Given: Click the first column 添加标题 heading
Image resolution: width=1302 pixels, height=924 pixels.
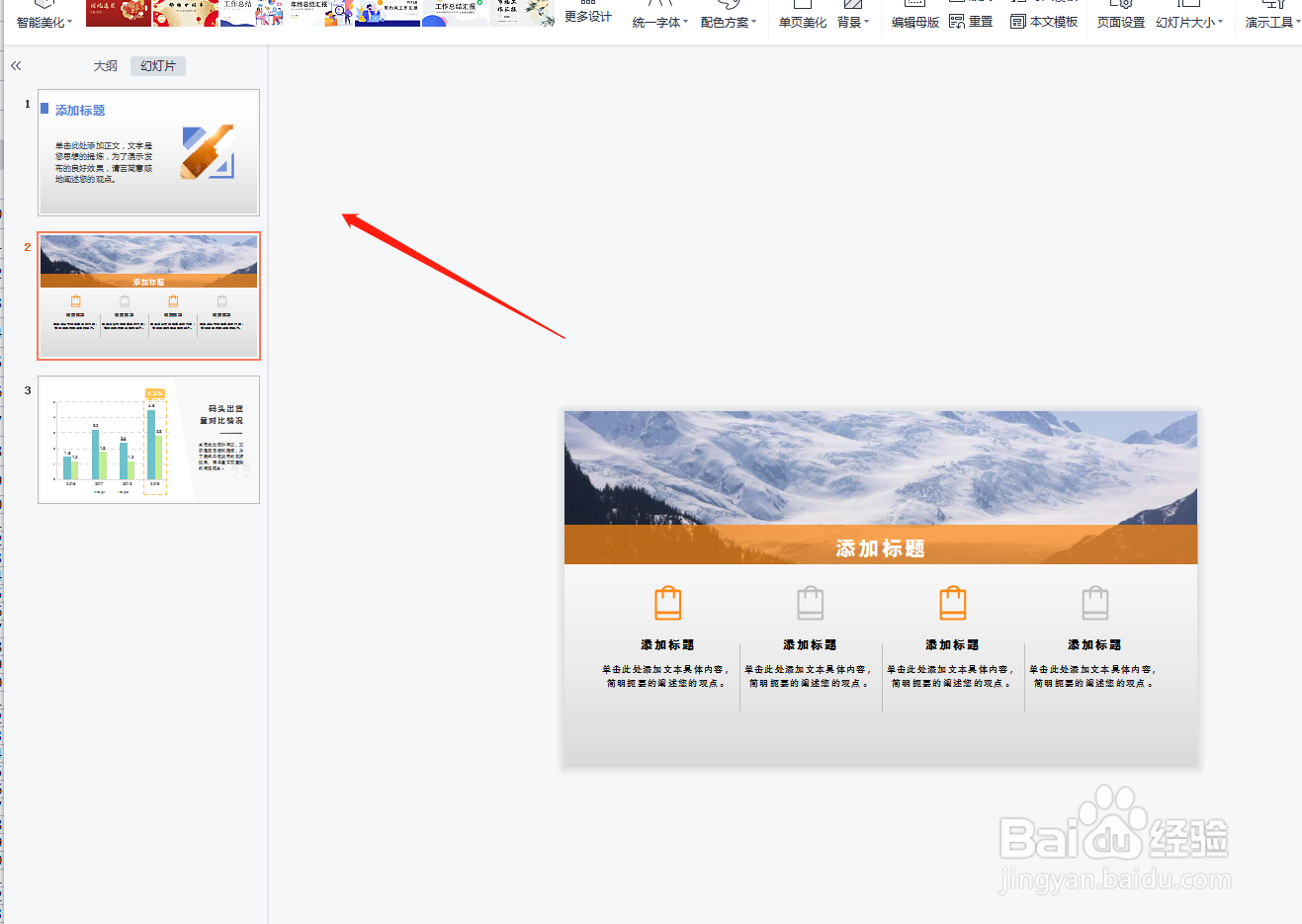Looking at the screenshot, I should (x=667, y=644).
